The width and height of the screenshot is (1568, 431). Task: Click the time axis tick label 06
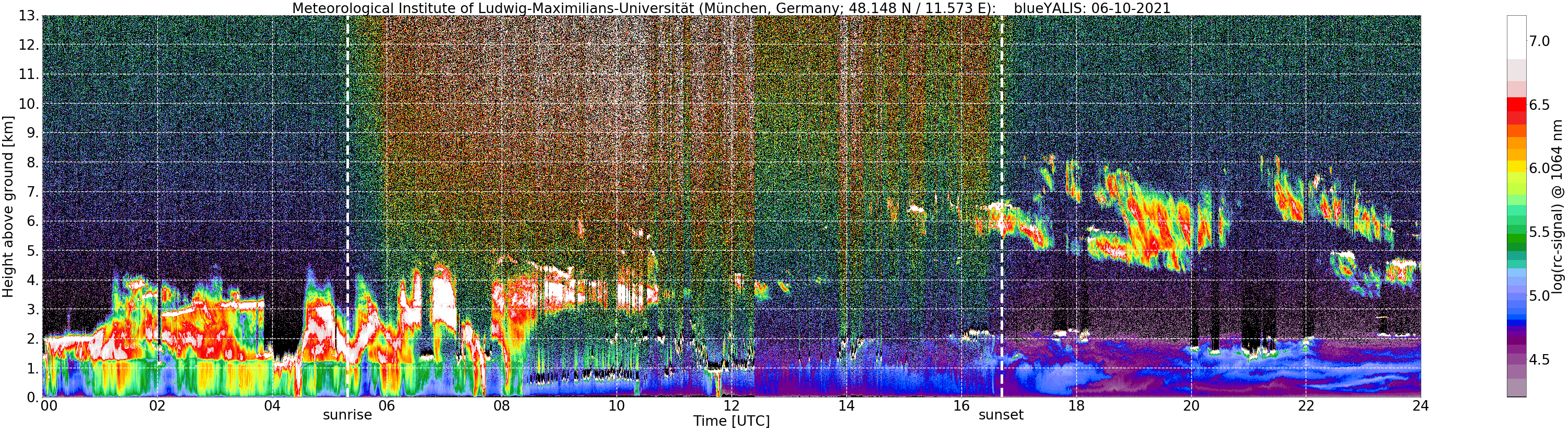387,405
